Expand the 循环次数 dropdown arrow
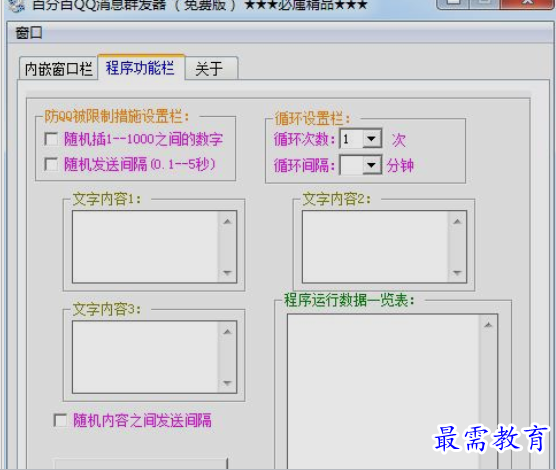The height and width of the screenshot is (470, 556). coord(372,139)
